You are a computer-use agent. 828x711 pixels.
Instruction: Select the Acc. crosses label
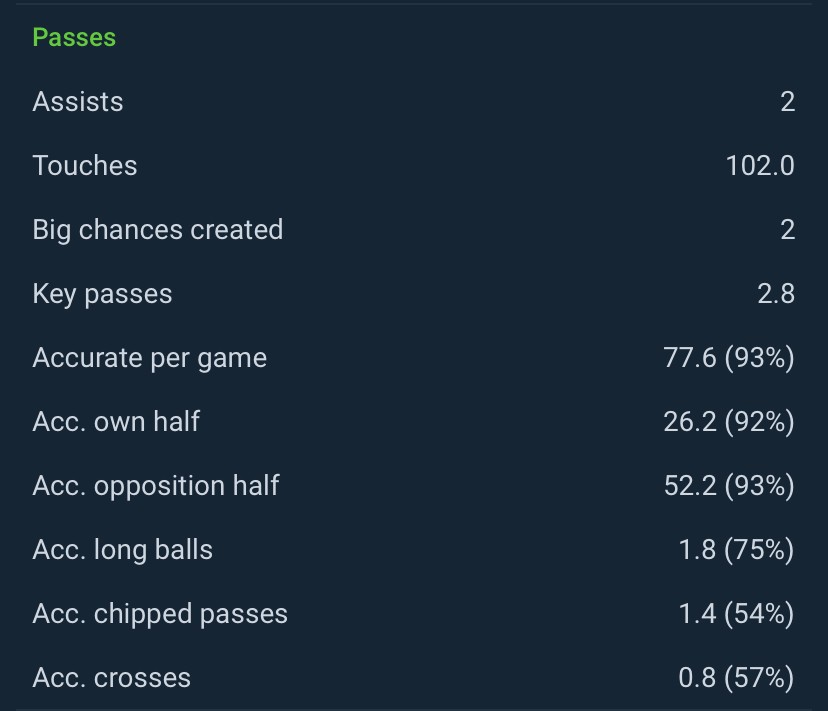(112, 678)
